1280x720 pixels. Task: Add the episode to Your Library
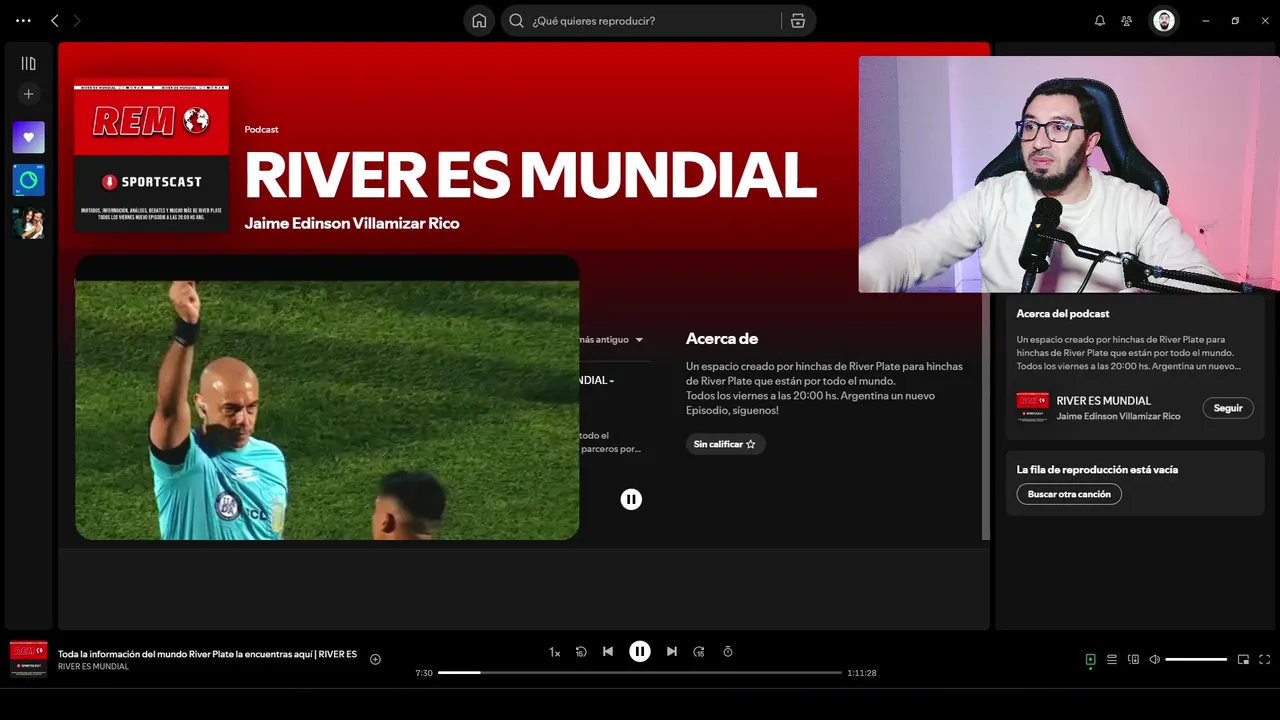(376, 659)
